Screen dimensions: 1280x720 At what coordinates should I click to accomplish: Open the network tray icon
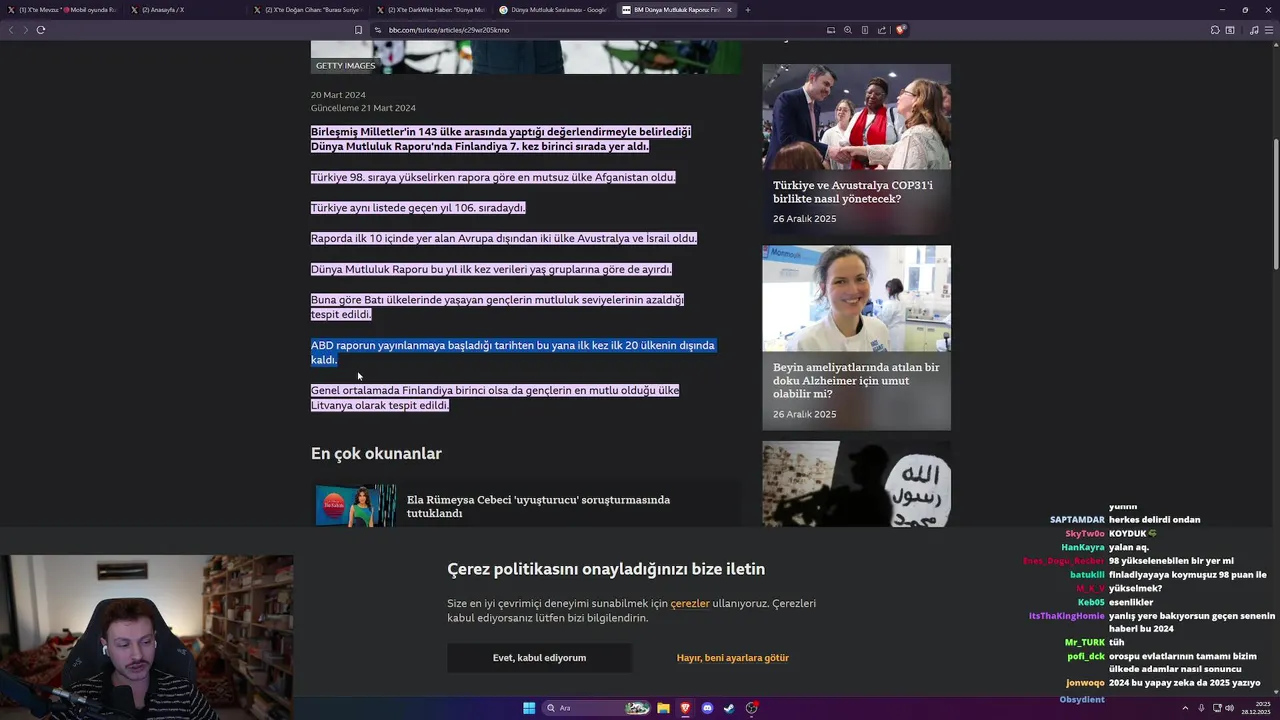[1215, 708]
